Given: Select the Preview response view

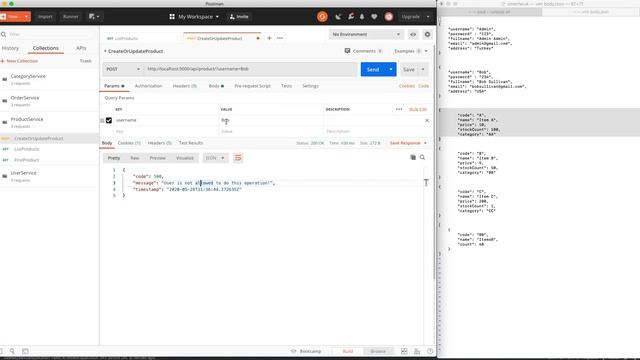Looking at the screenshot, I should pos(158,158).
